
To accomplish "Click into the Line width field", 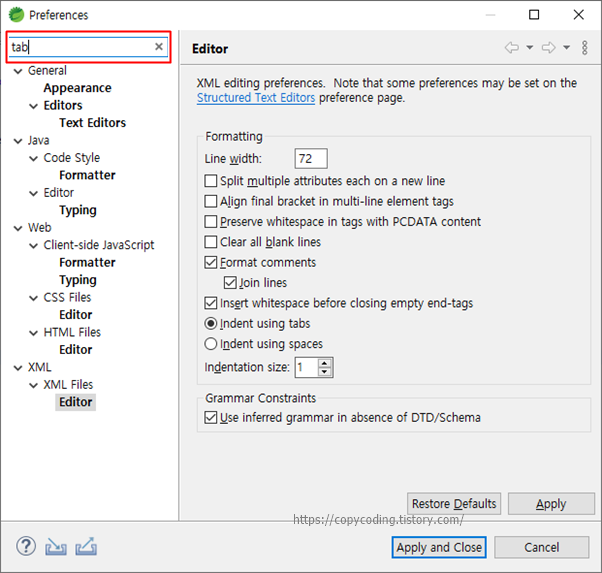I will click(x=311, y=159).
